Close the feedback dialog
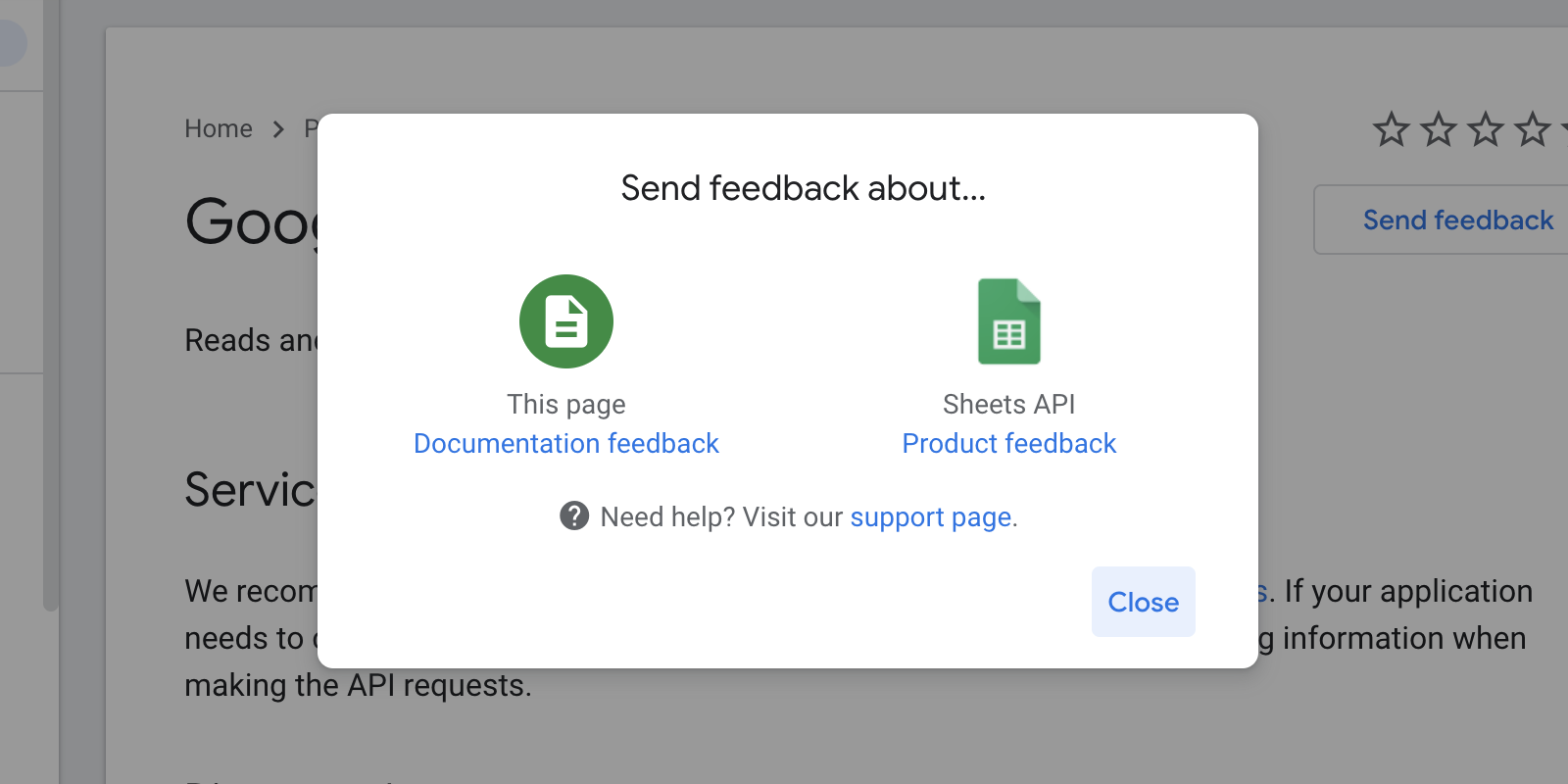This screenshot has width=1568, height=784. [x=1144, y=602]
